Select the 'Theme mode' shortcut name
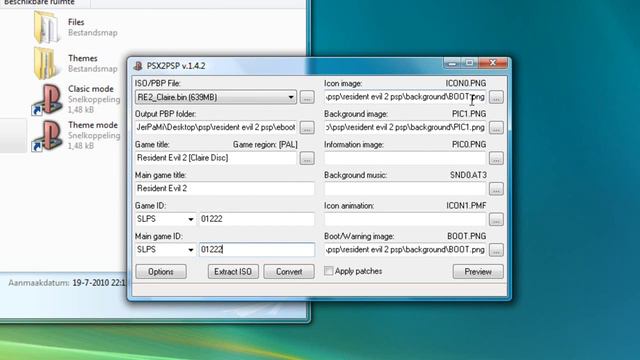 pos(93,125)
